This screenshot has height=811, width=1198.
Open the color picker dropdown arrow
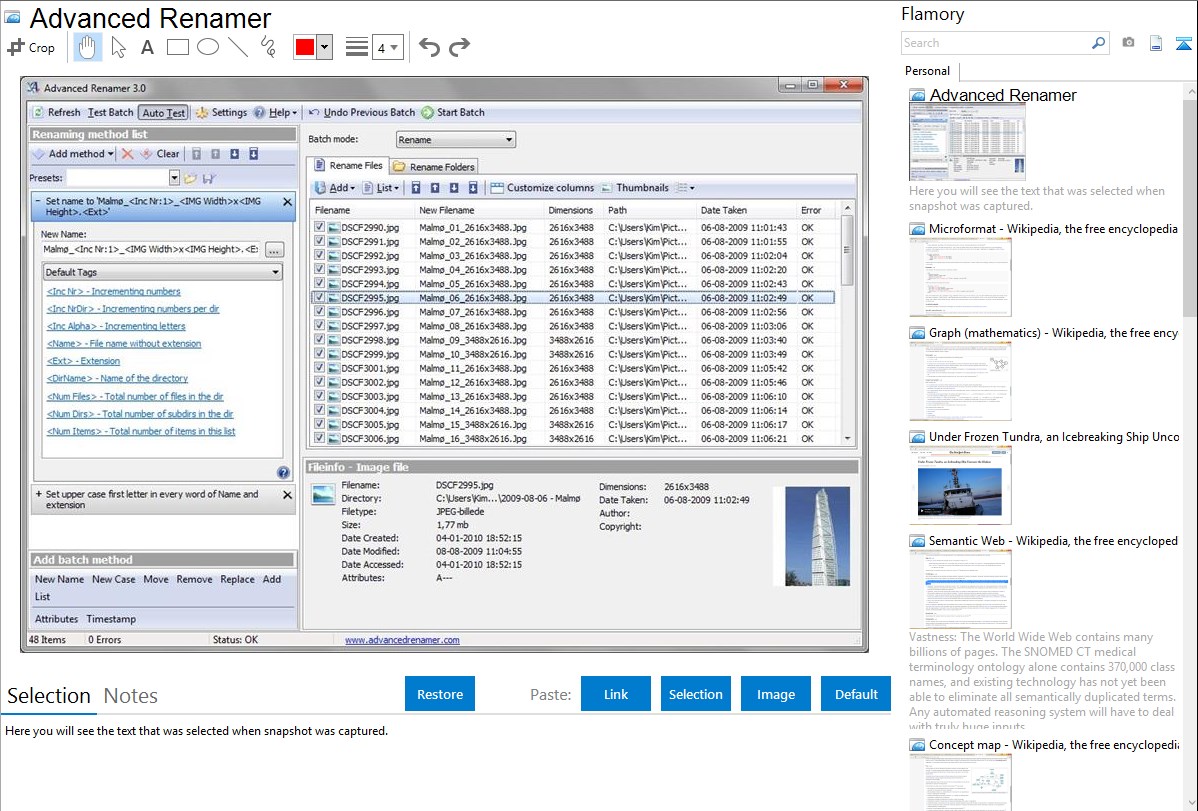coord(324,47)
